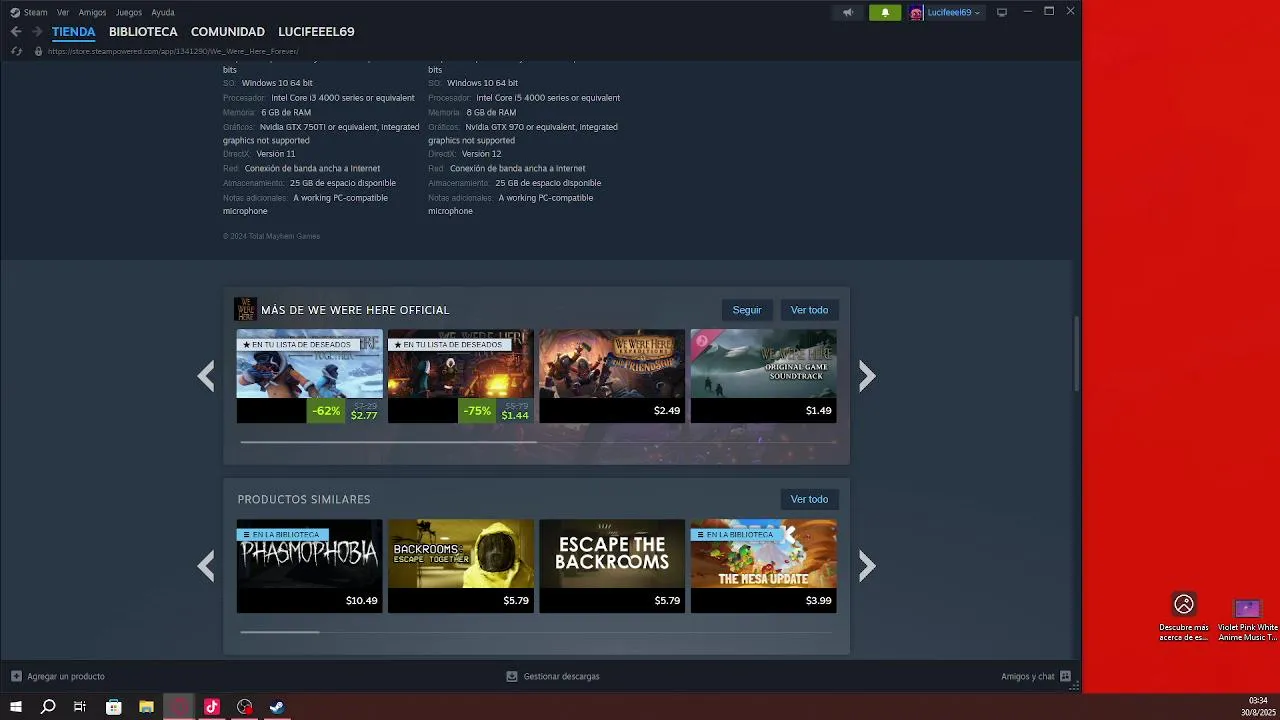Switch to the TIENDA tab
1280x720 pixels.
click(74, 32)
